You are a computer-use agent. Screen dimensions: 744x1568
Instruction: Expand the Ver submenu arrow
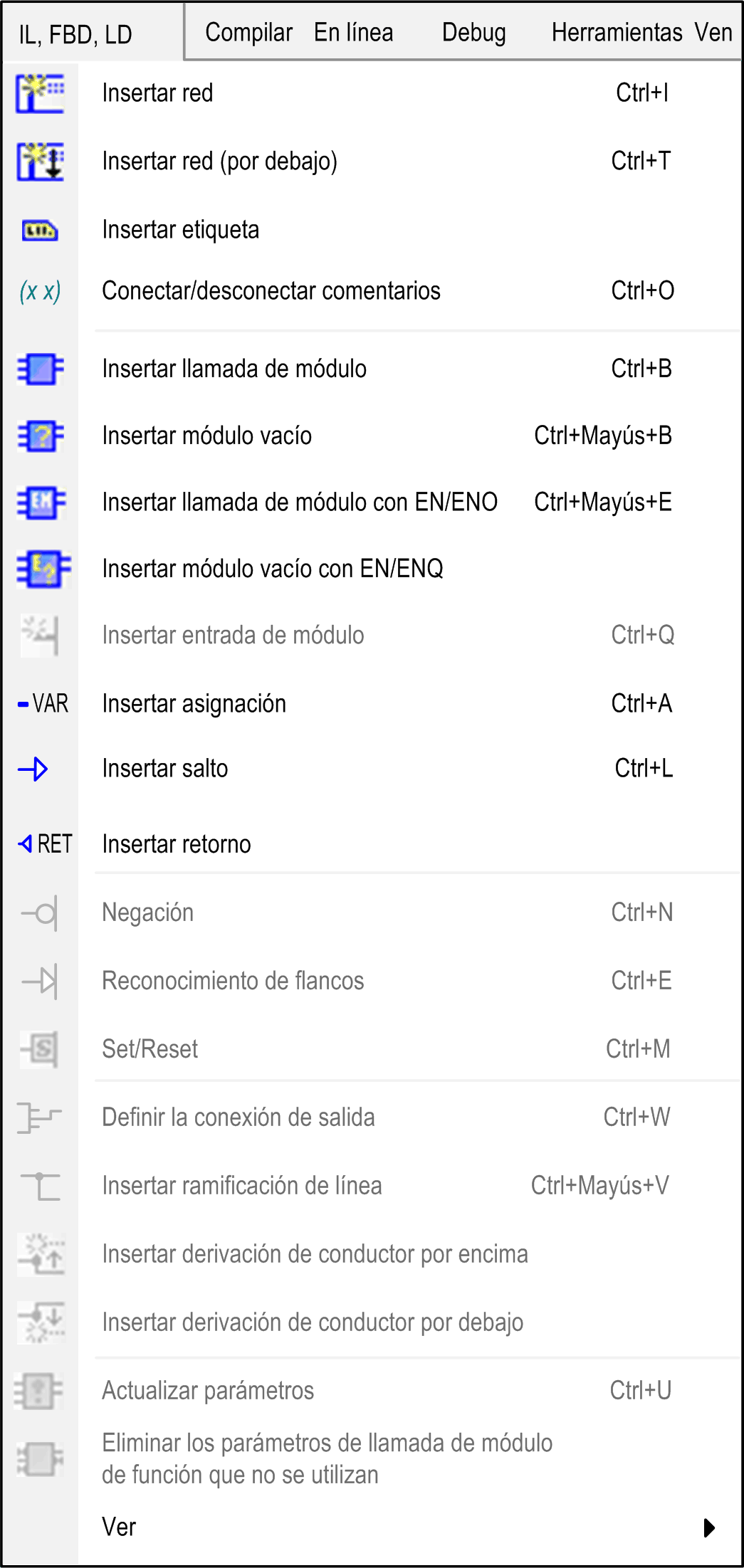(x=709, y=1527)
